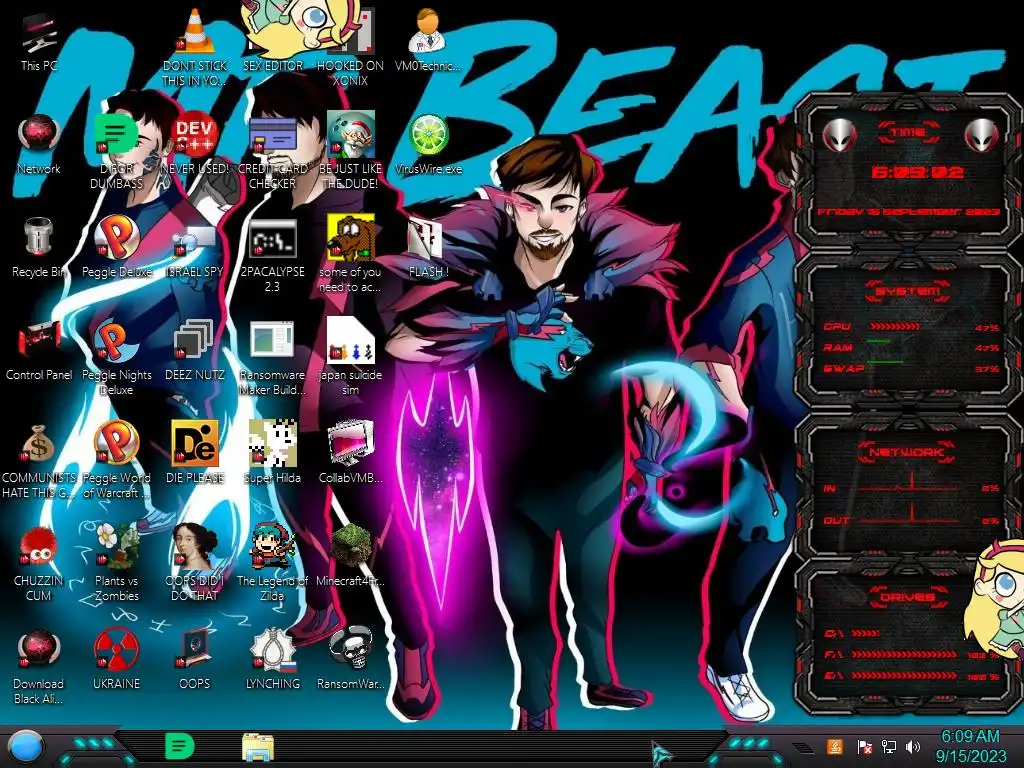Click the left alien head widget icon

(x=839, y=136)
